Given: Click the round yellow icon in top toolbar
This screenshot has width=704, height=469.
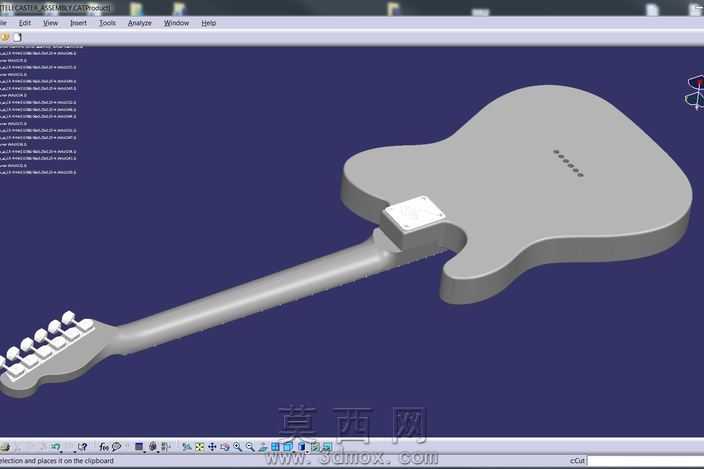Looking at the screenshot, I should pyautogui.click(x=5, y=37).
